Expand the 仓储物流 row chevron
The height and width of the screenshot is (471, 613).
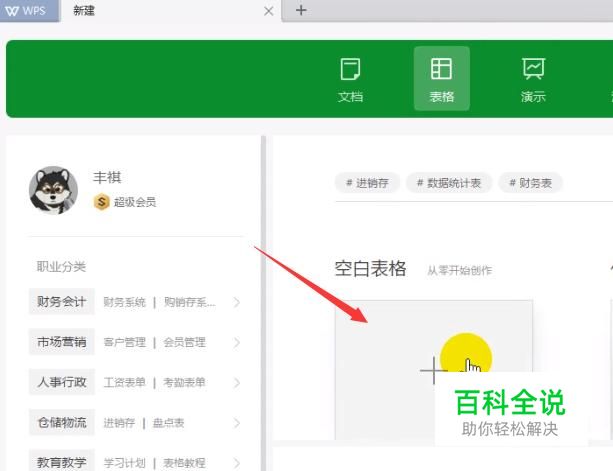pos(237,423)
